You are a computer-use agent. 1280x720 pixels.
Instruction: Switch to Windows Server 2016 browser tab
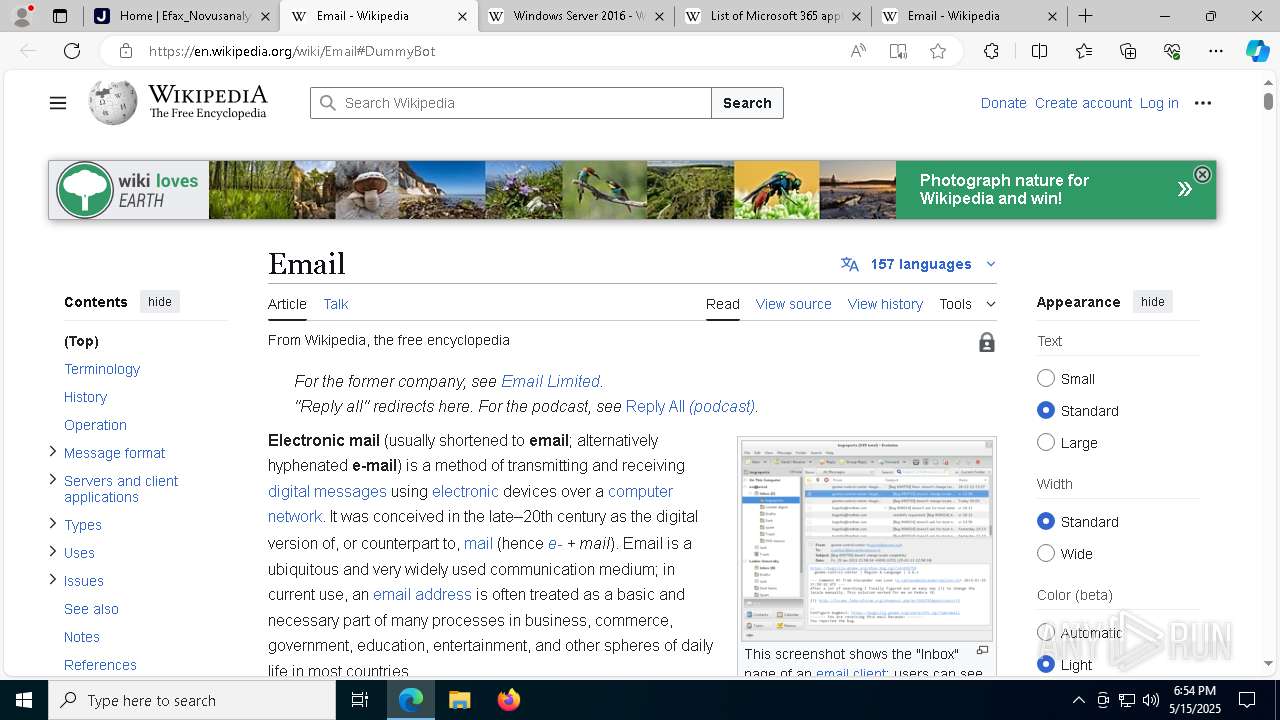[577, 16]
